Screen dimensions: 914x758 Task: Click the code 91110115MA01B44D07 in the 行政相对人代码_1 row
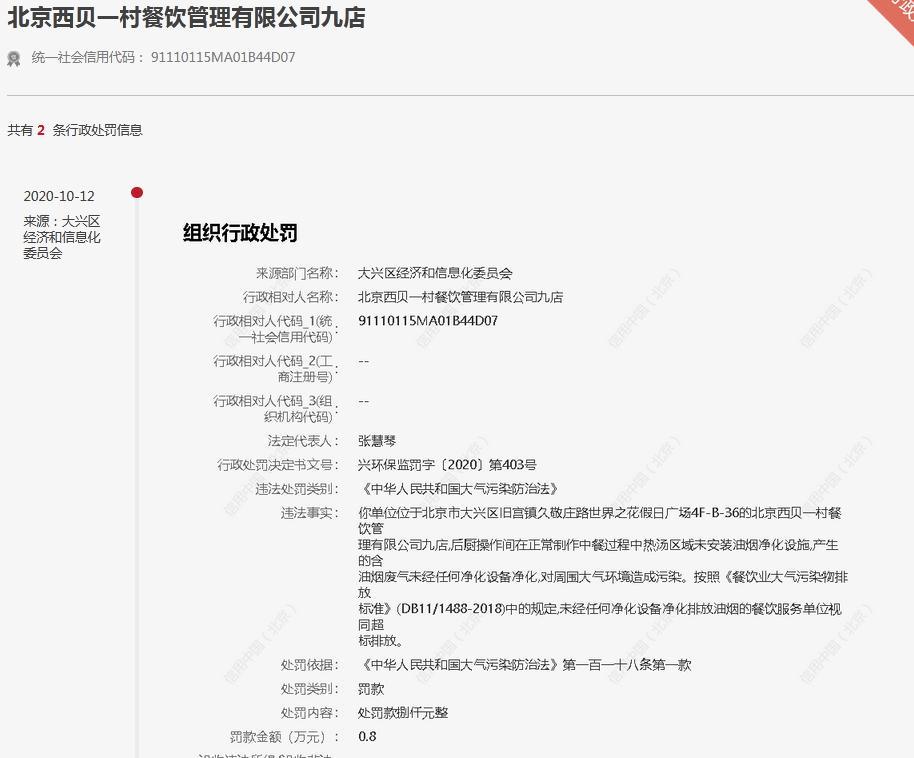(428, 321)
